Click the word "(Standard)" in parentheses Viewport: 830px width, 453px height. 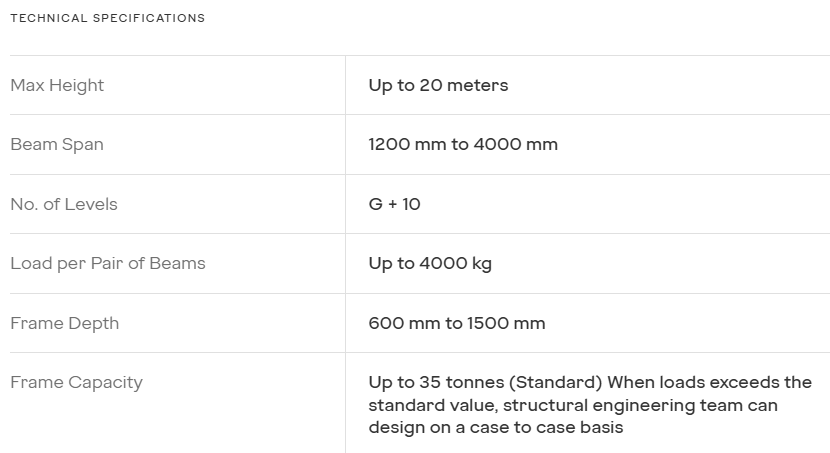[x=556, y=382]
